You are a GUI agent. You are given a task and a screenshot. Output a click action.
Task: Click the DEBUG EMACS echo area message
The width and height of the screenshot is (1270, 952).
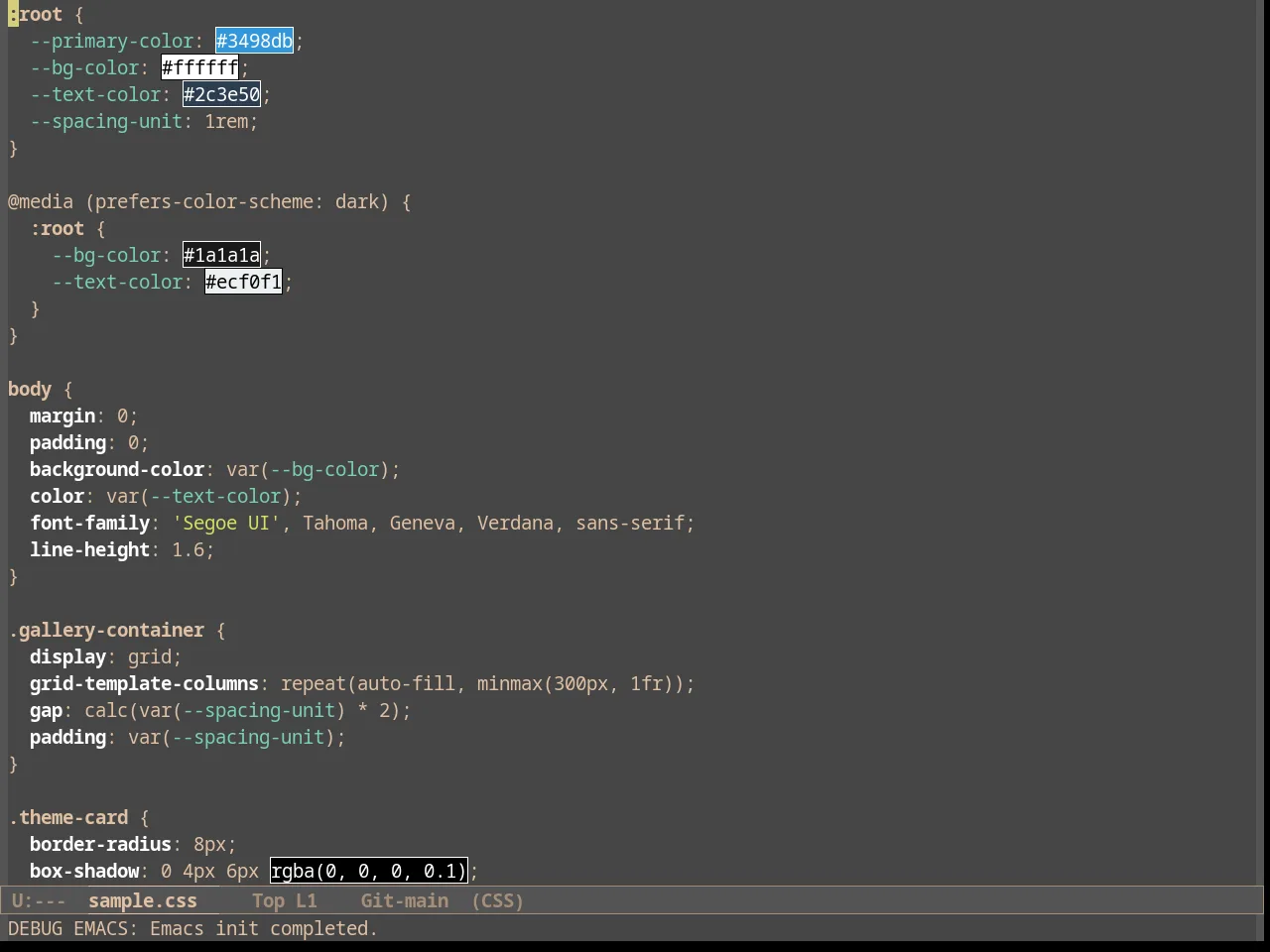pyautogui.click(x=192, y=928)
